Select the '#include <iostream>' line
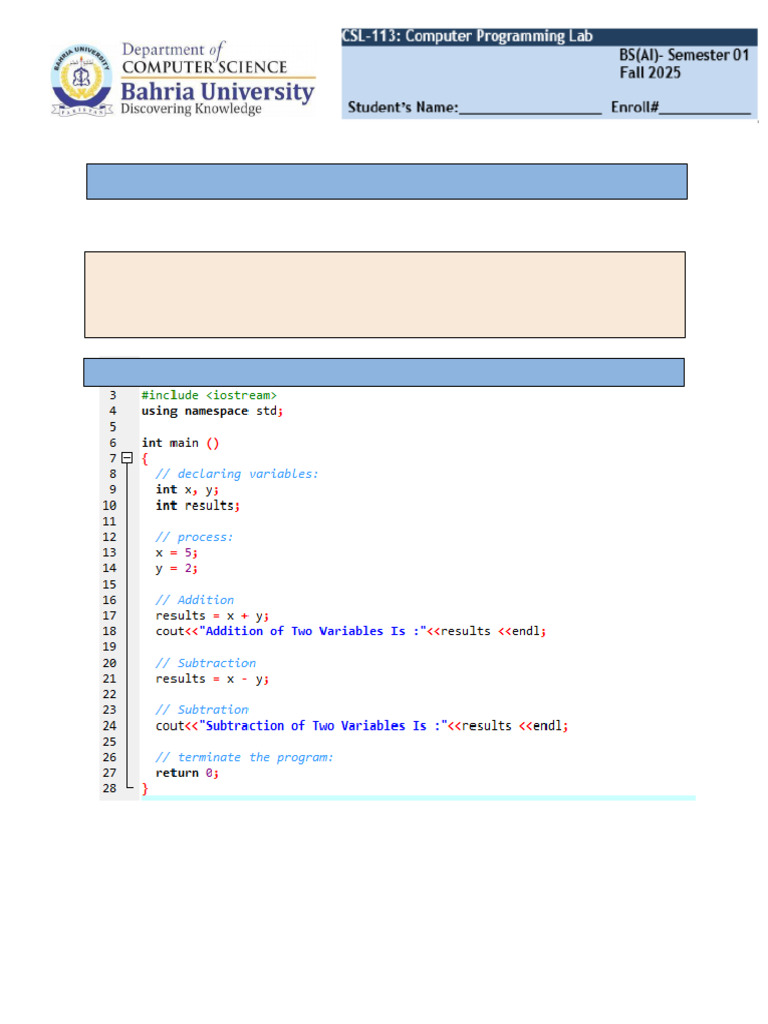The height and width of the screenshot is (1024, 768). 209,395
